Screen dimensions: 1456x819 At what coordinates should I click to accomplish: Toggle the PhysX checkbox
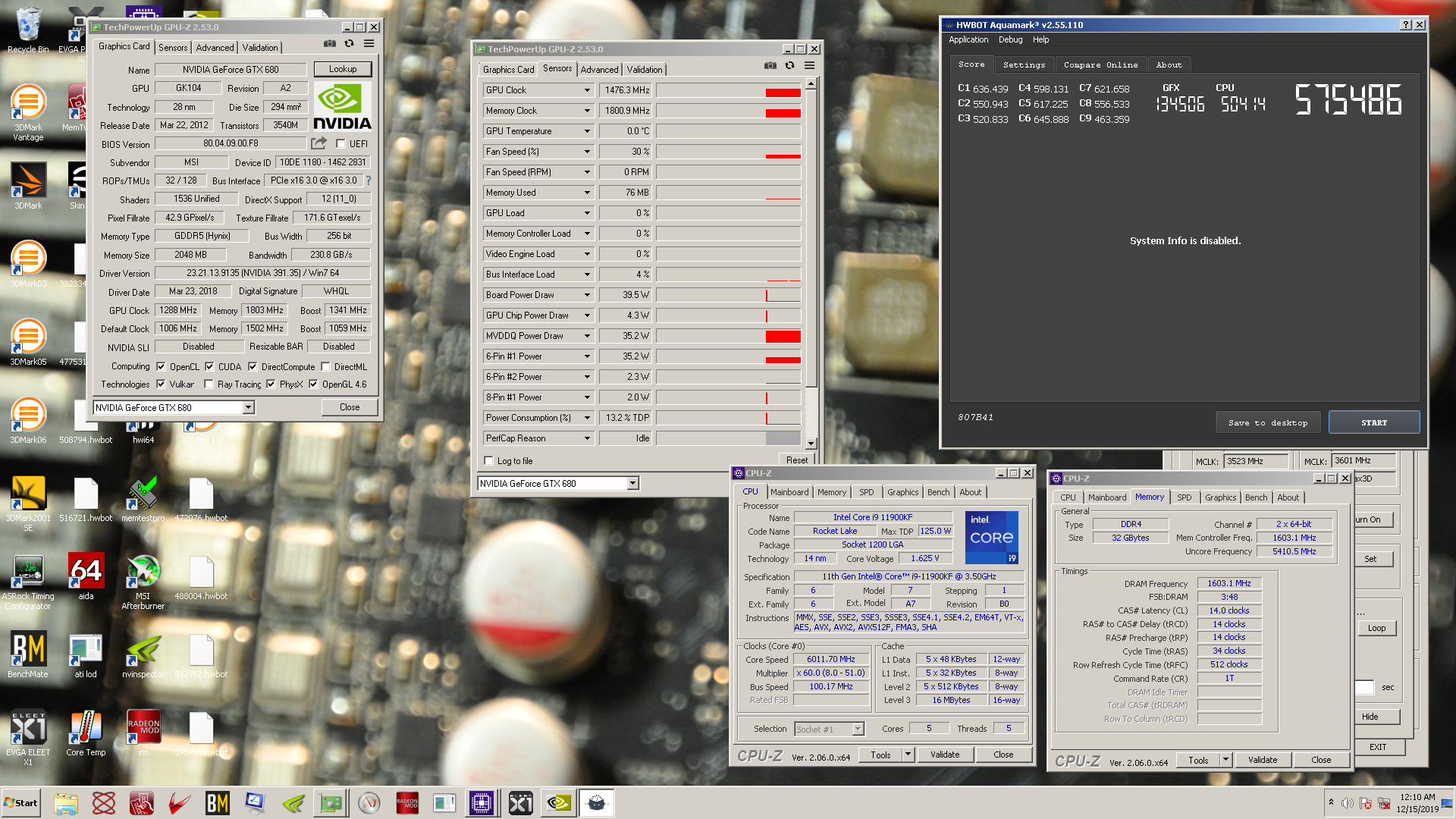coord(271,384)
